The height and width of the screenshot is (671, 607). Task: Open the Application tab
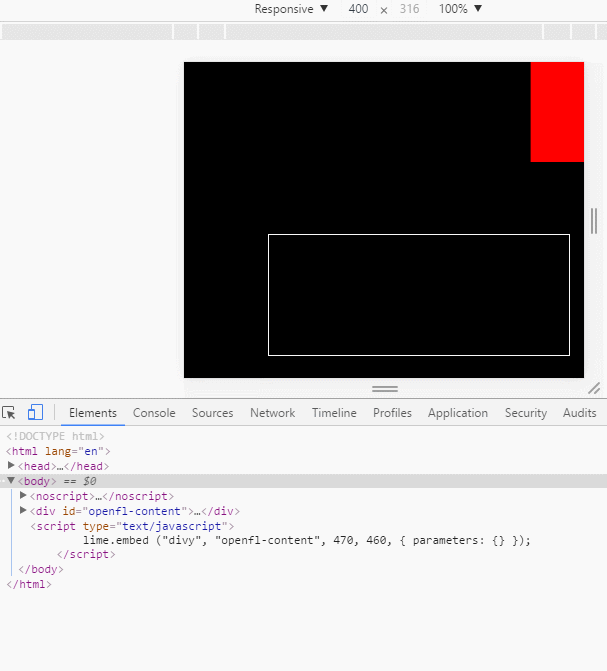click(458, 413)
